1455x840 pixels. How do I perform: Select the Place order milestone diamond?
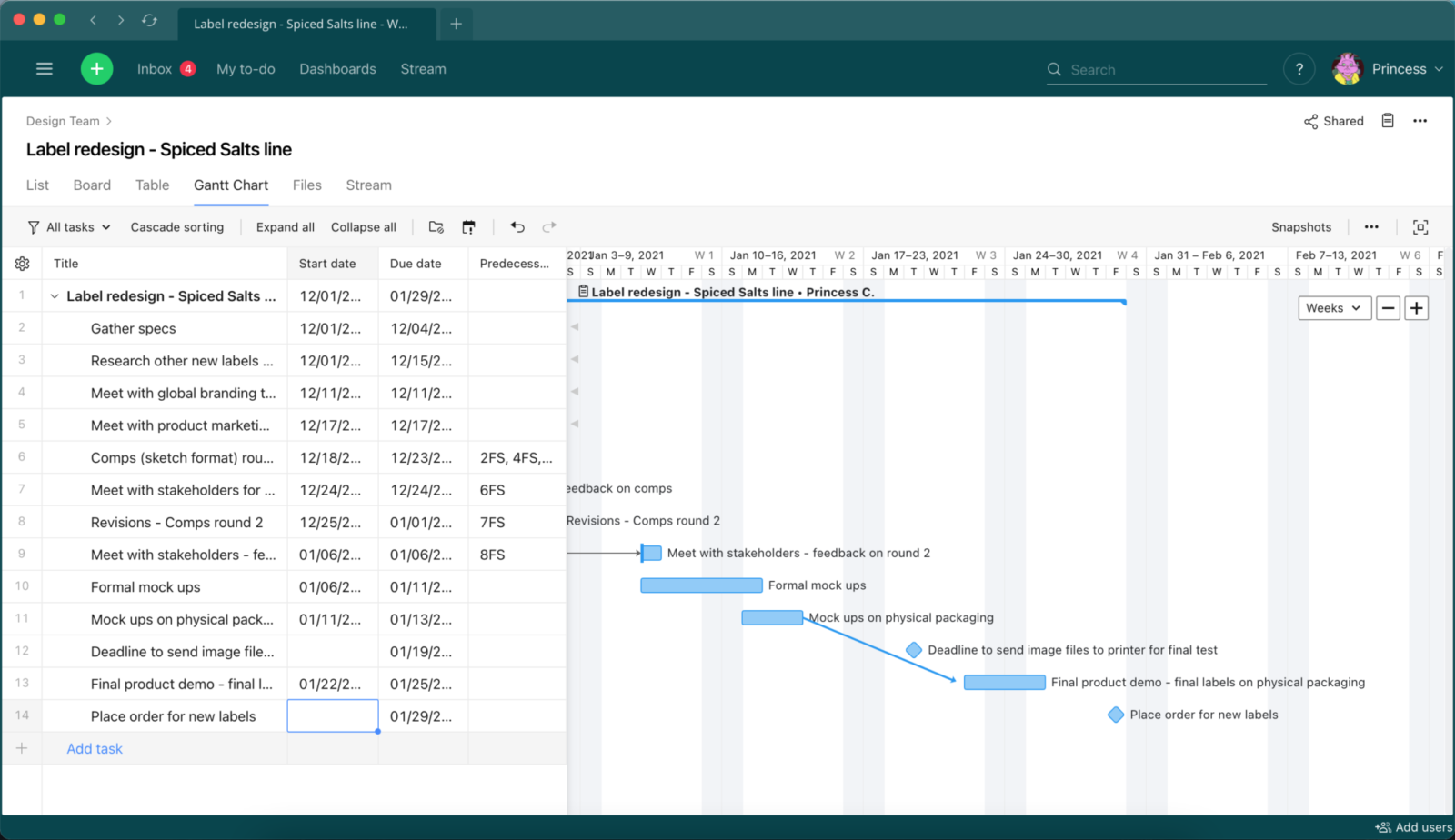pos(1116,715)
